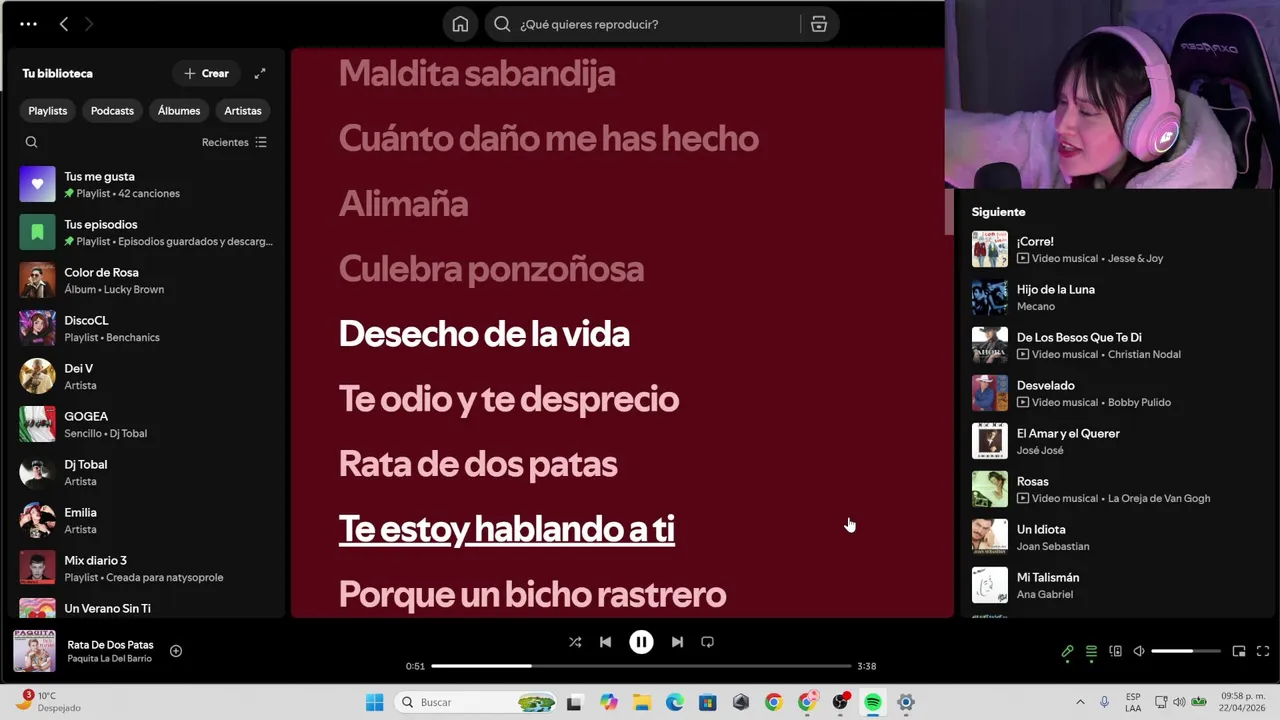Add current song to Liked Songs
Image resolution: width=1280 pixels, height=720 pixels.
176,651
